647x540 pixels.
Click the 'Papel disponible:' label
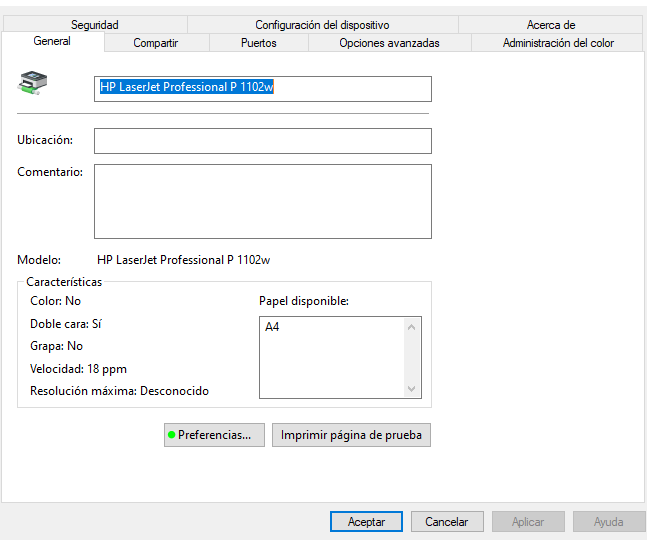coord(304,301)
